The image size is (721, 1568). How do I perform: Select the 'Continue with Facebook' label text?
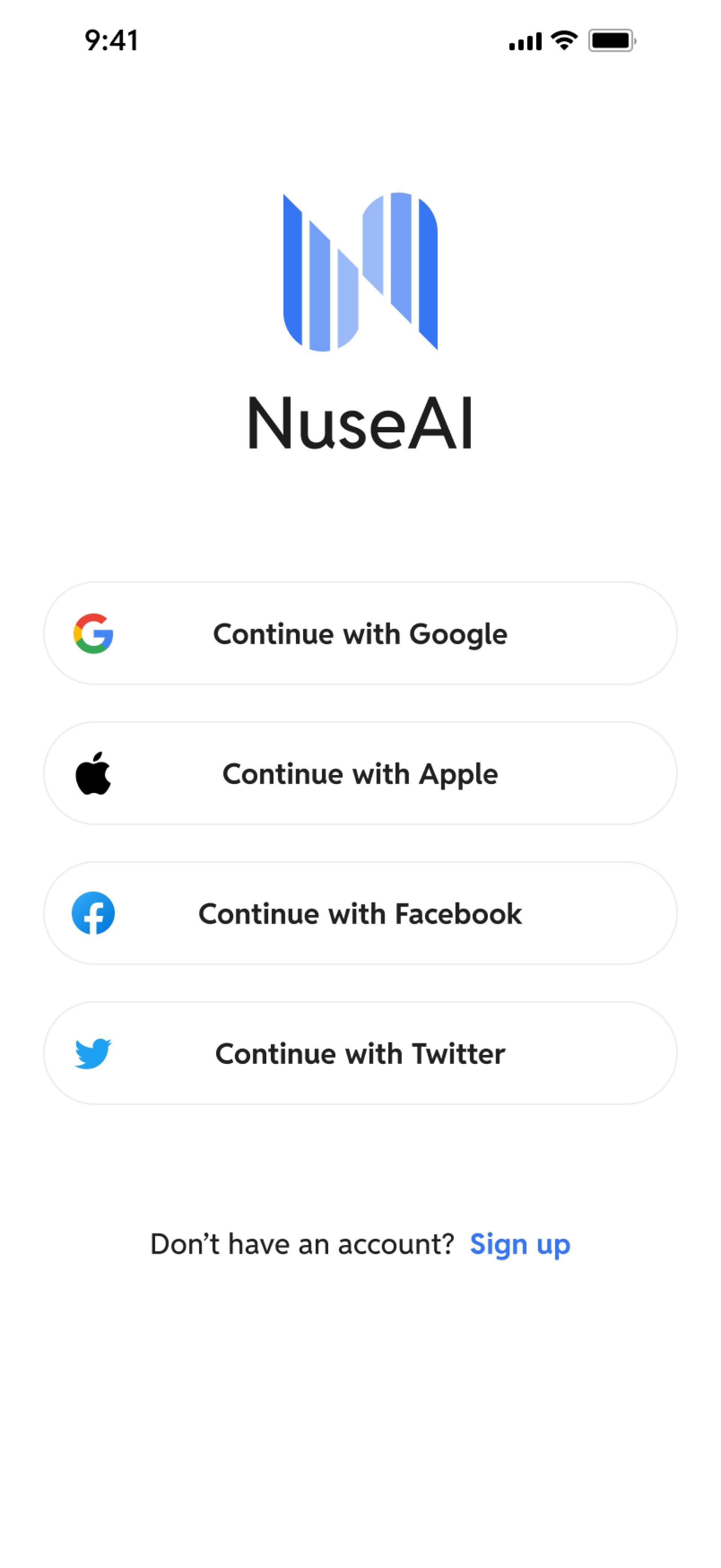tap(360, 914)
